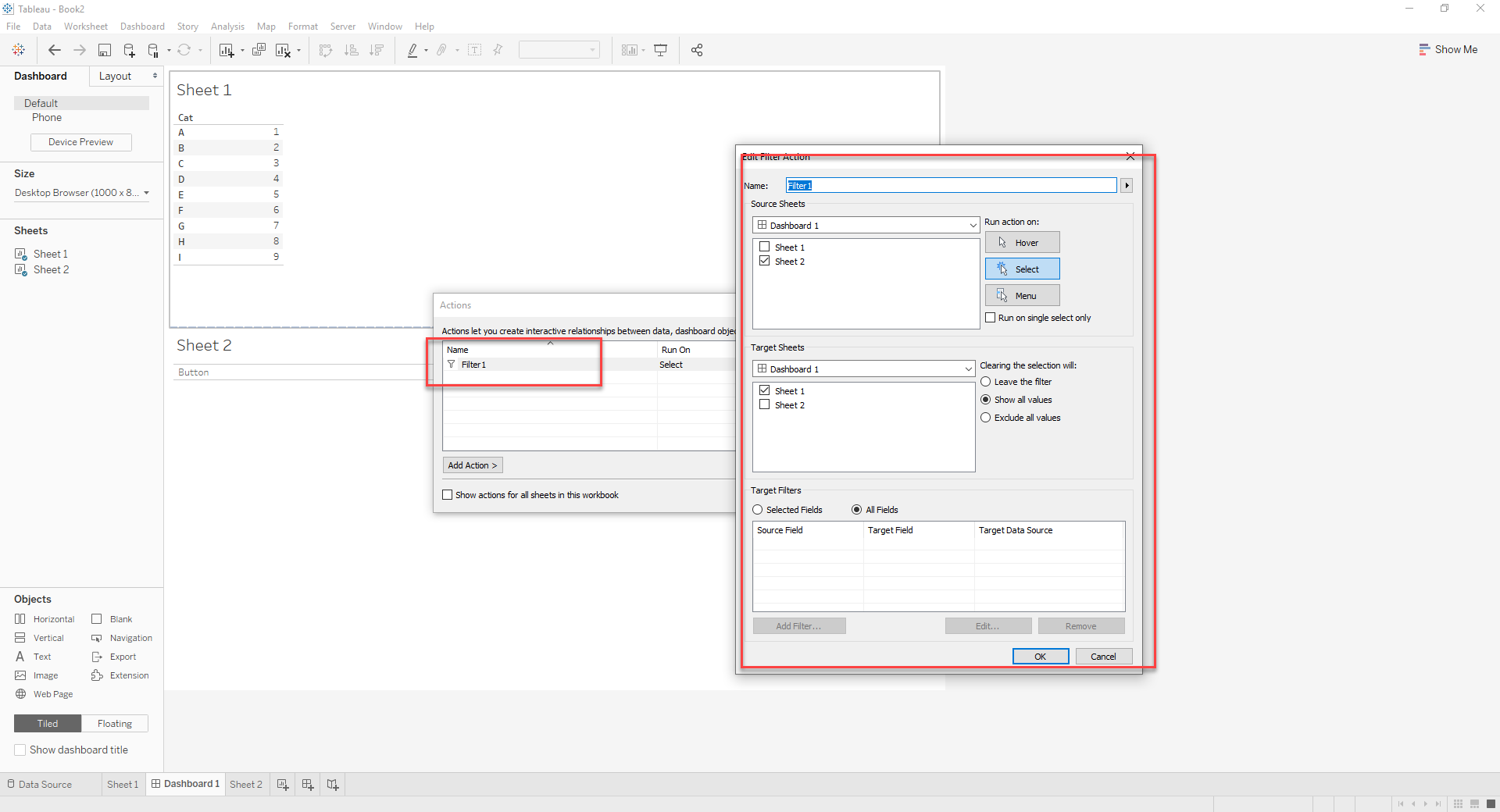Click the New Data Source cylinder icon
This screenshot has height=812, width=1500.
tap(129, 50)
